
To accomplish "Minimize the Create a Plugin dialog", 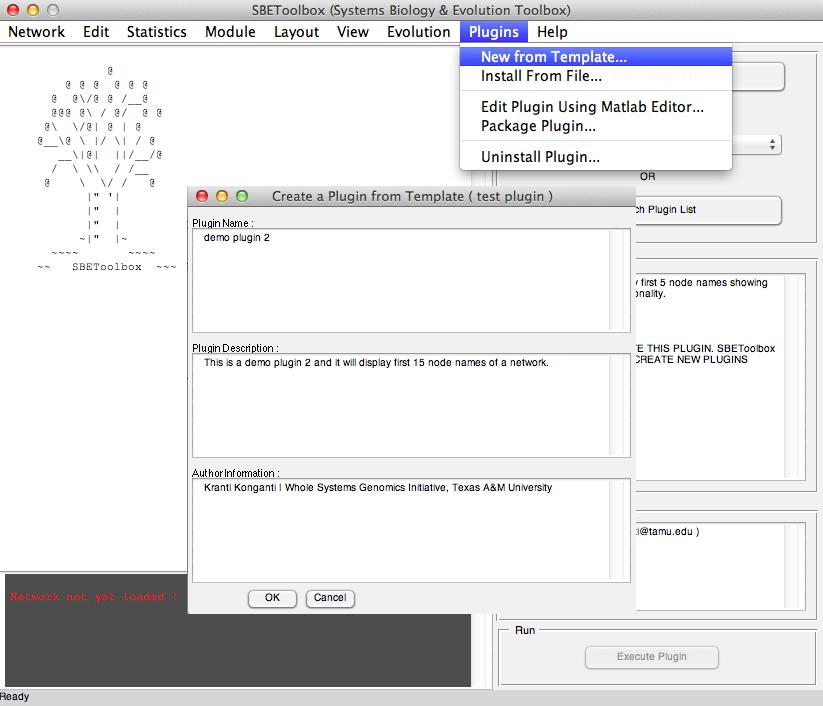I will (222, 196).
